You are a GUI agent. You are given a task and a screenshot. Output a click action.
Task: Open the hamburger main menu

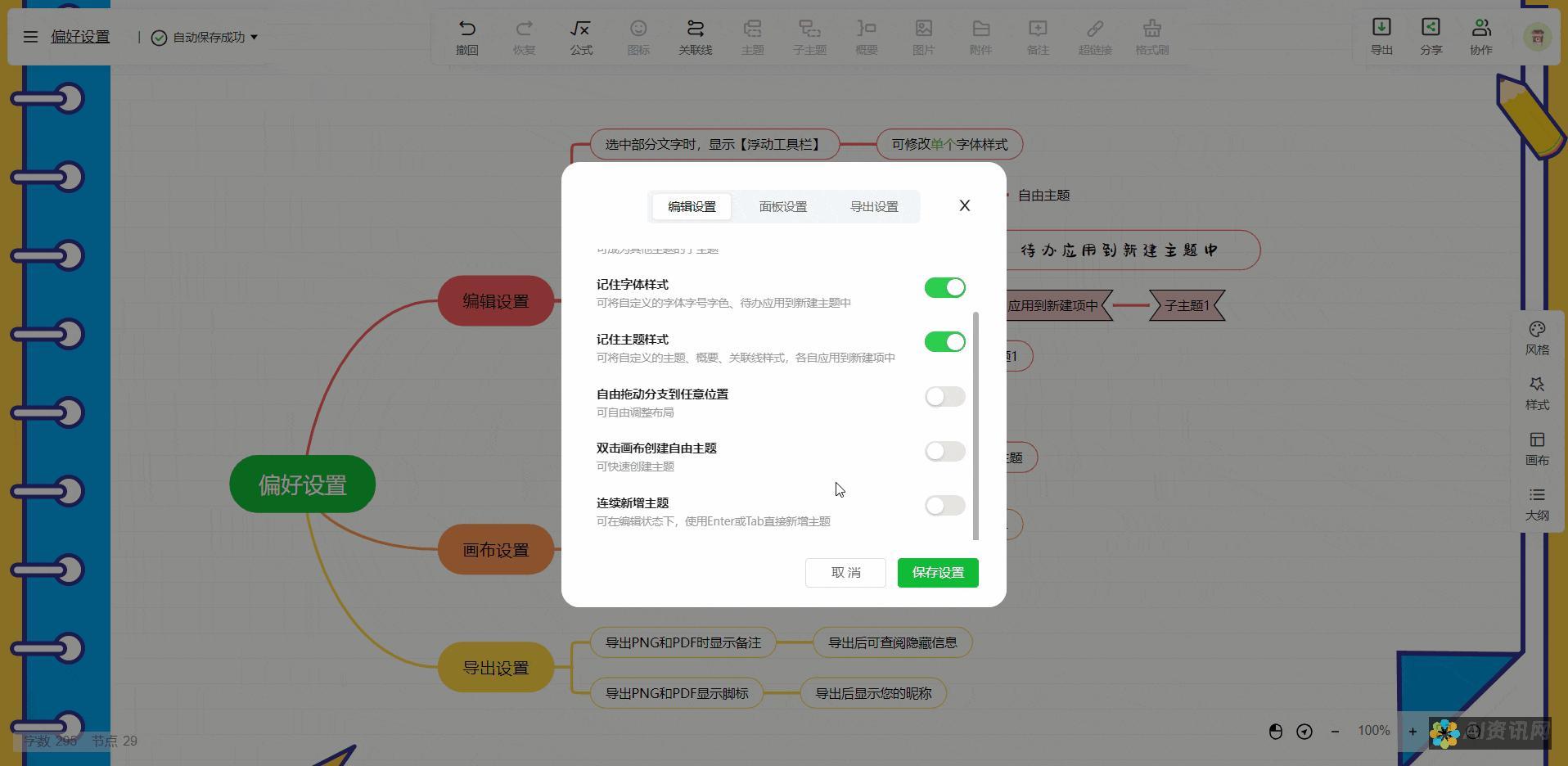coord(30,37)
